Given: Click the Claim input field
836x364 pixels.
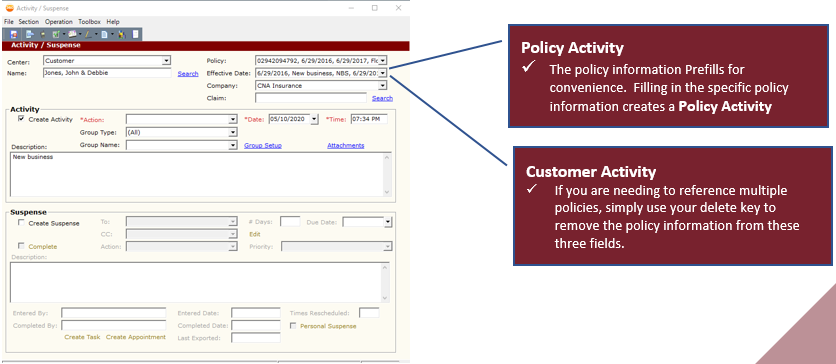Looking at the screenshot, I should pyautogui.click(x=311, y=98).
